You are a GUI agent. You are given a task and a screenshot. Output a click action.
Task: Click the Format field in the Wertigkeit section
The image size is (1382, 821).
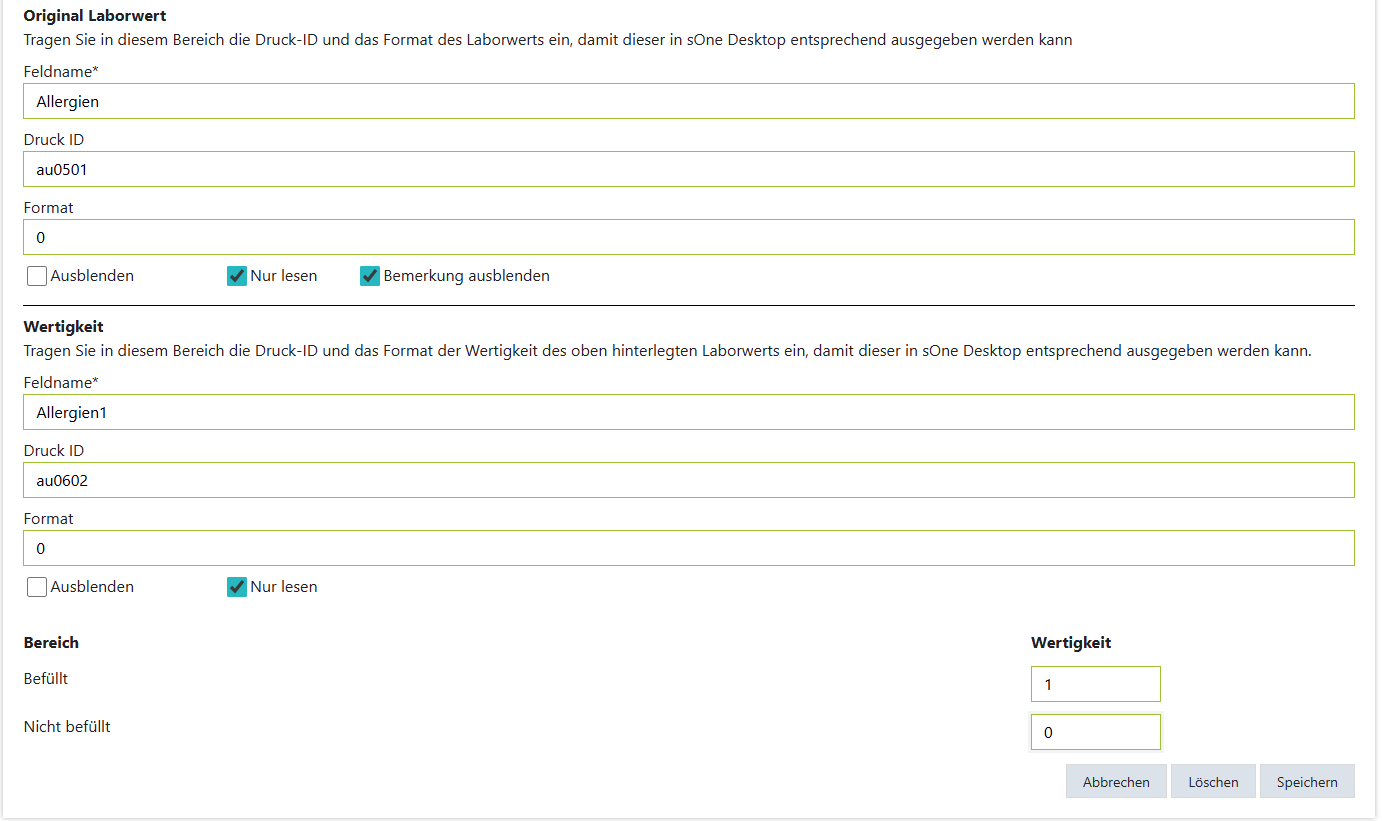pos(688,548)
